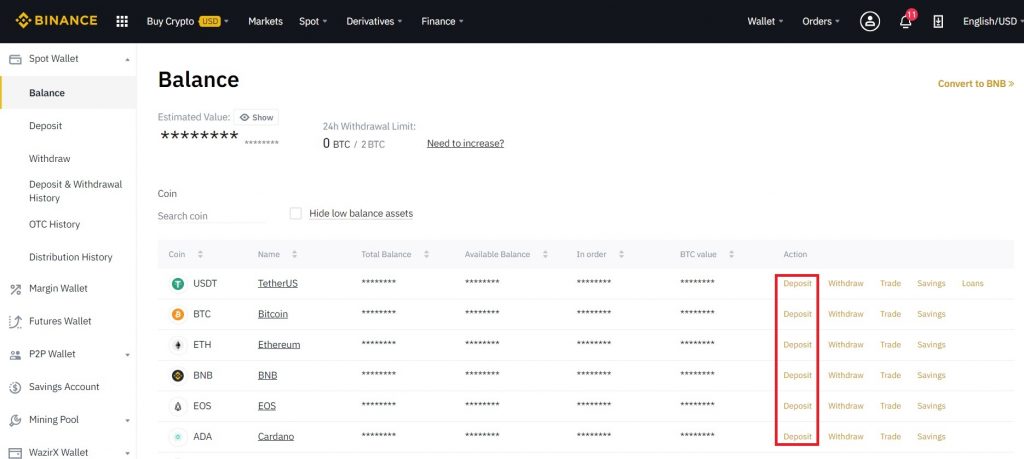This screenshot has height=459, width=1024.
Task: Open the Wallet dropdown menu
Action: [765, 22]
